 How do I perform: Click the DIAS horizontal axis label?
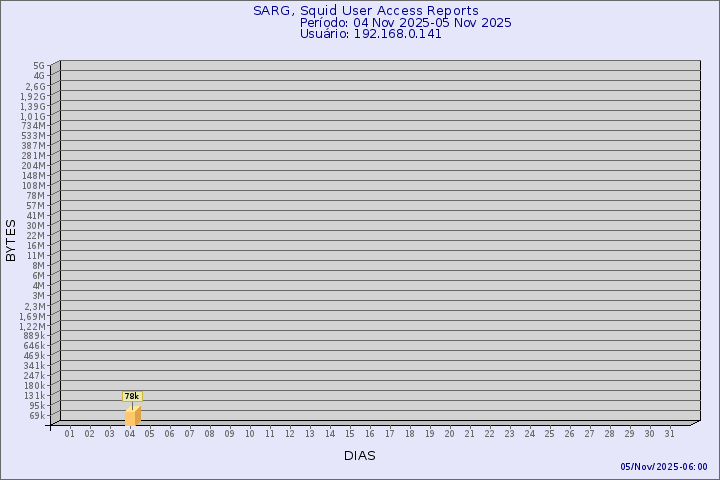(360, 455)
